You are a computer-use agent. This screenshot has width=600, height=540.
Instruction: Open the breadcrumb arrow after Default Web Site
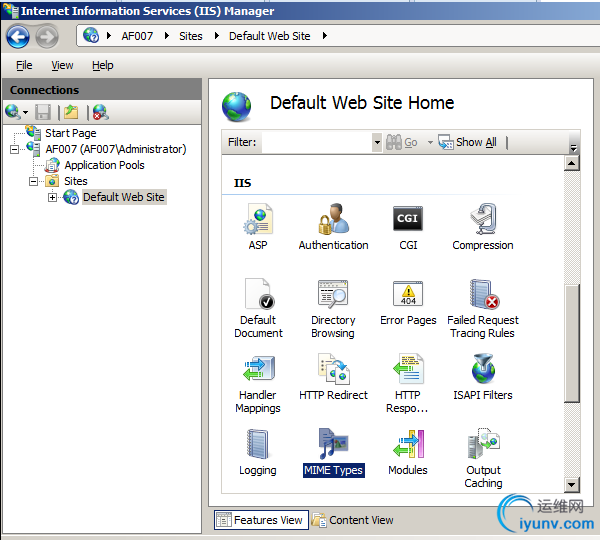(x=325, y=36)
